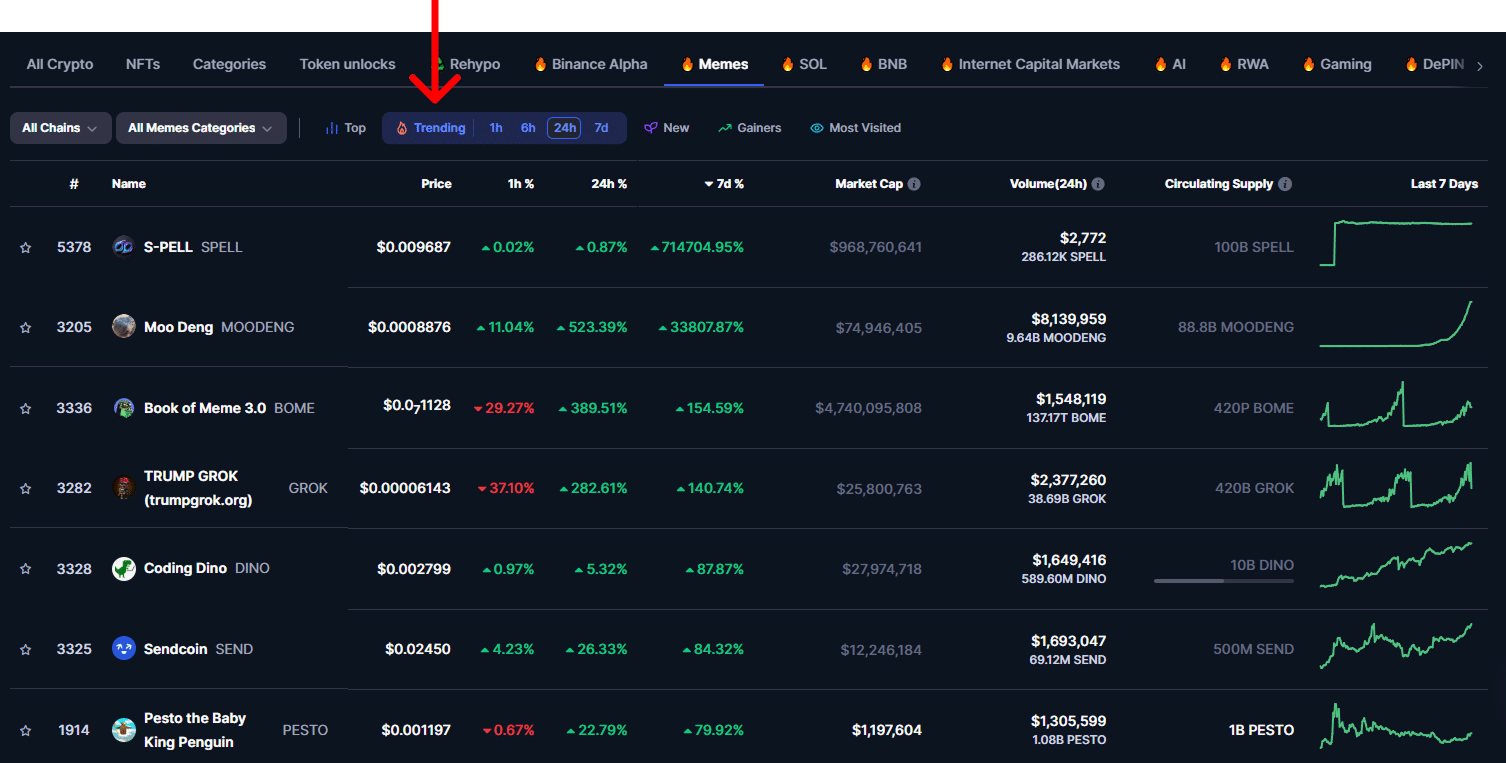This screenshot has height=763, width=1506.
Task: Show Most Visited list
Action: click(856, 128)
